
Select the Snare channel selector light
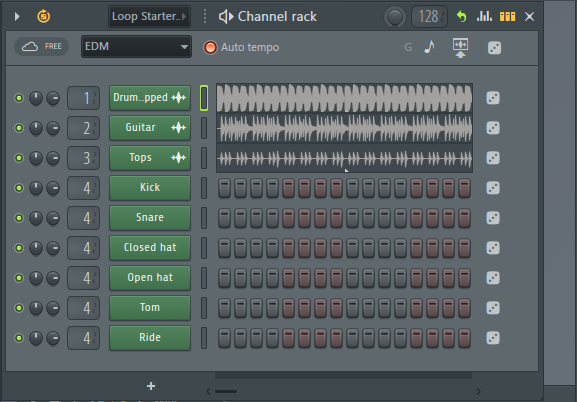[204, 218]
